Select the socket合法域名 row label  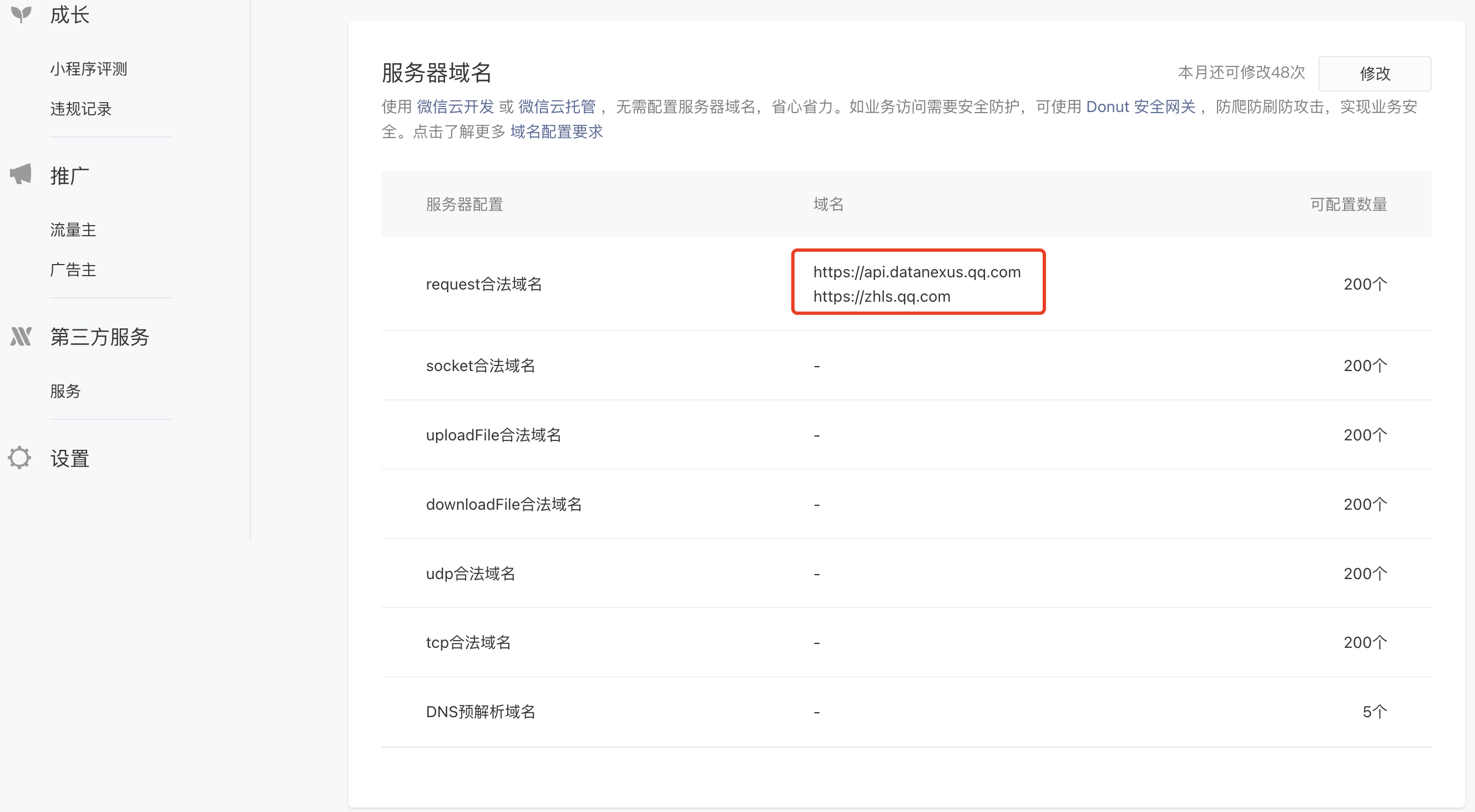481,366
